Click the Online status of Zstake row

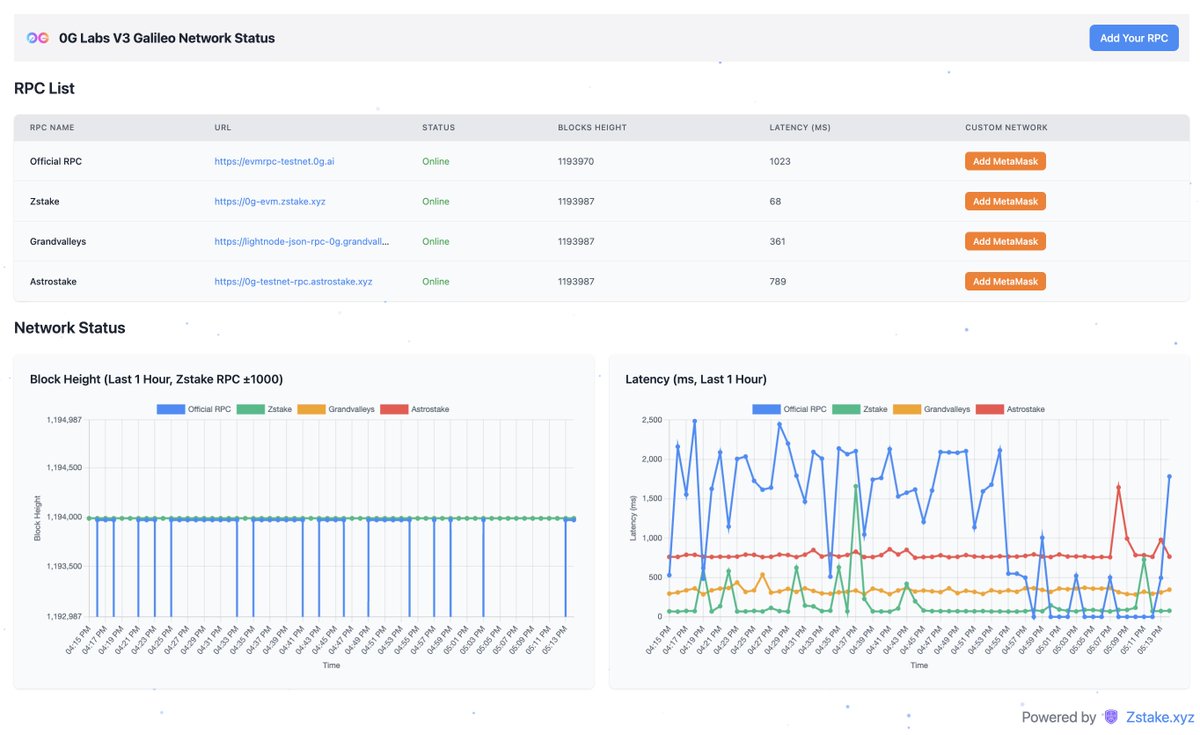tap(435, 201)
